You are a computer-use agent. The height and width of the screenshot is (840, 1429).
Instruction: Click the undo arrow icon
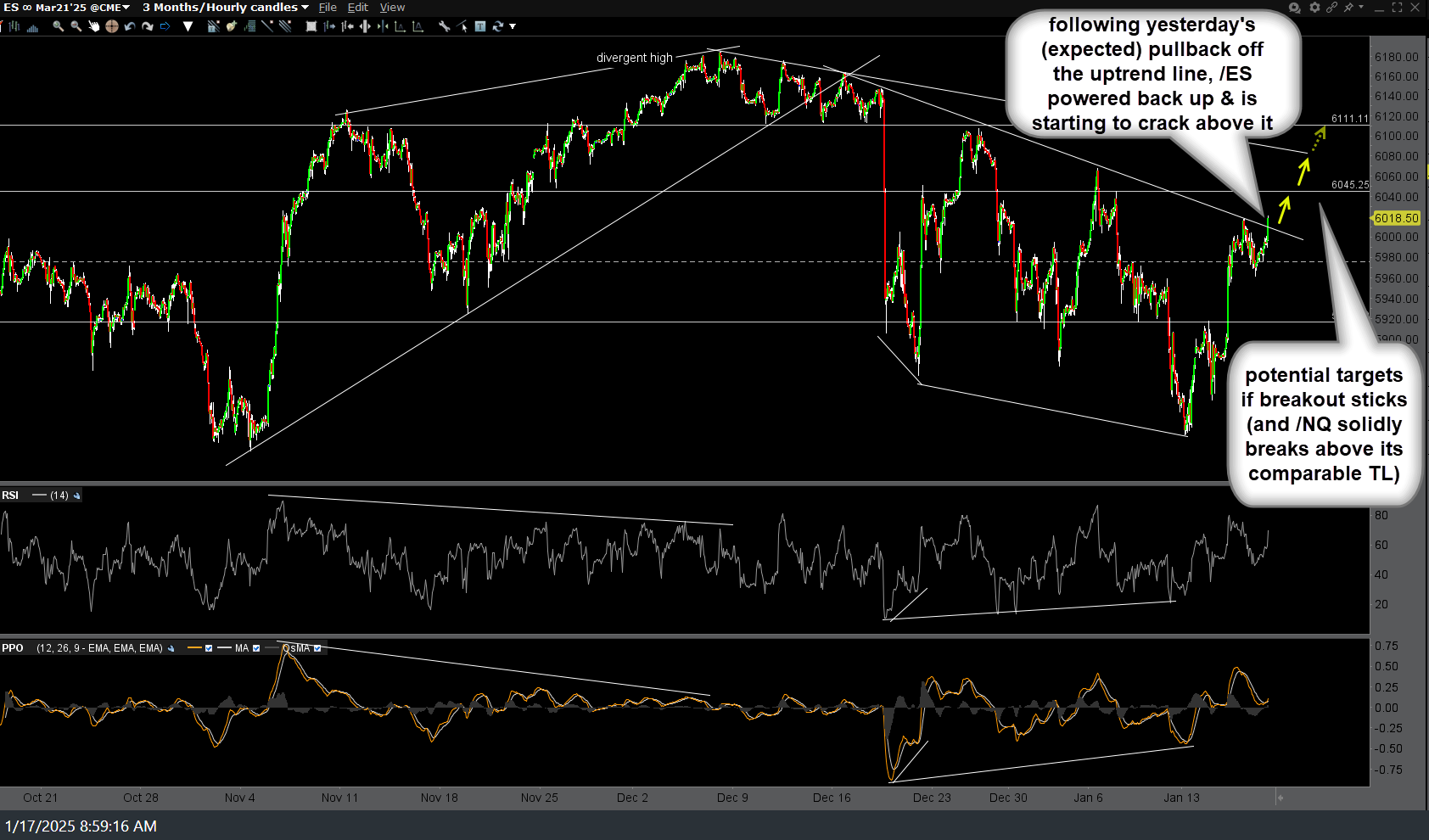click(x=129, y=26)
